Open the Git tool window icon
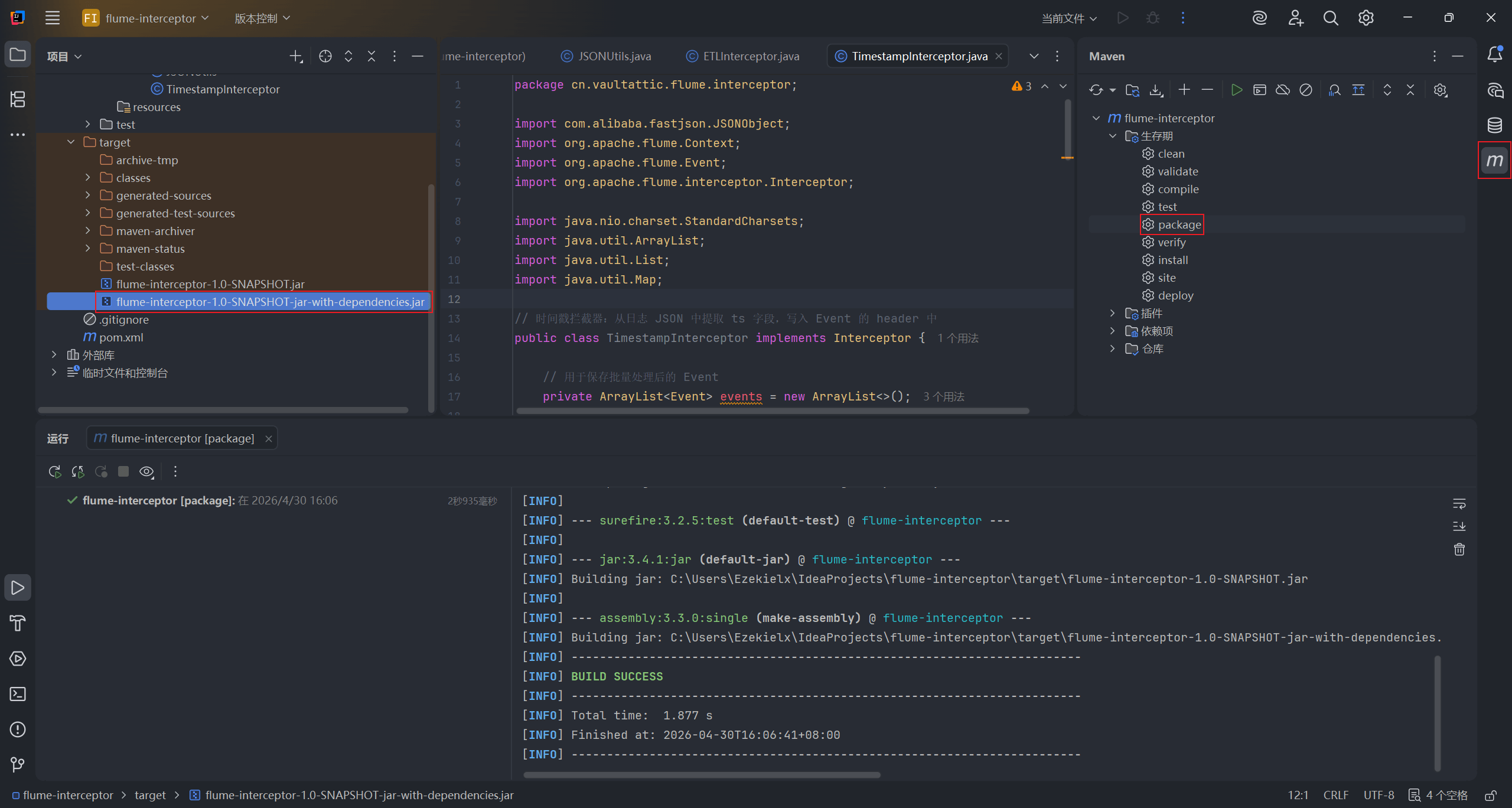The height and width of the screenshot is (808, 1512). click(x=18, y=765)
